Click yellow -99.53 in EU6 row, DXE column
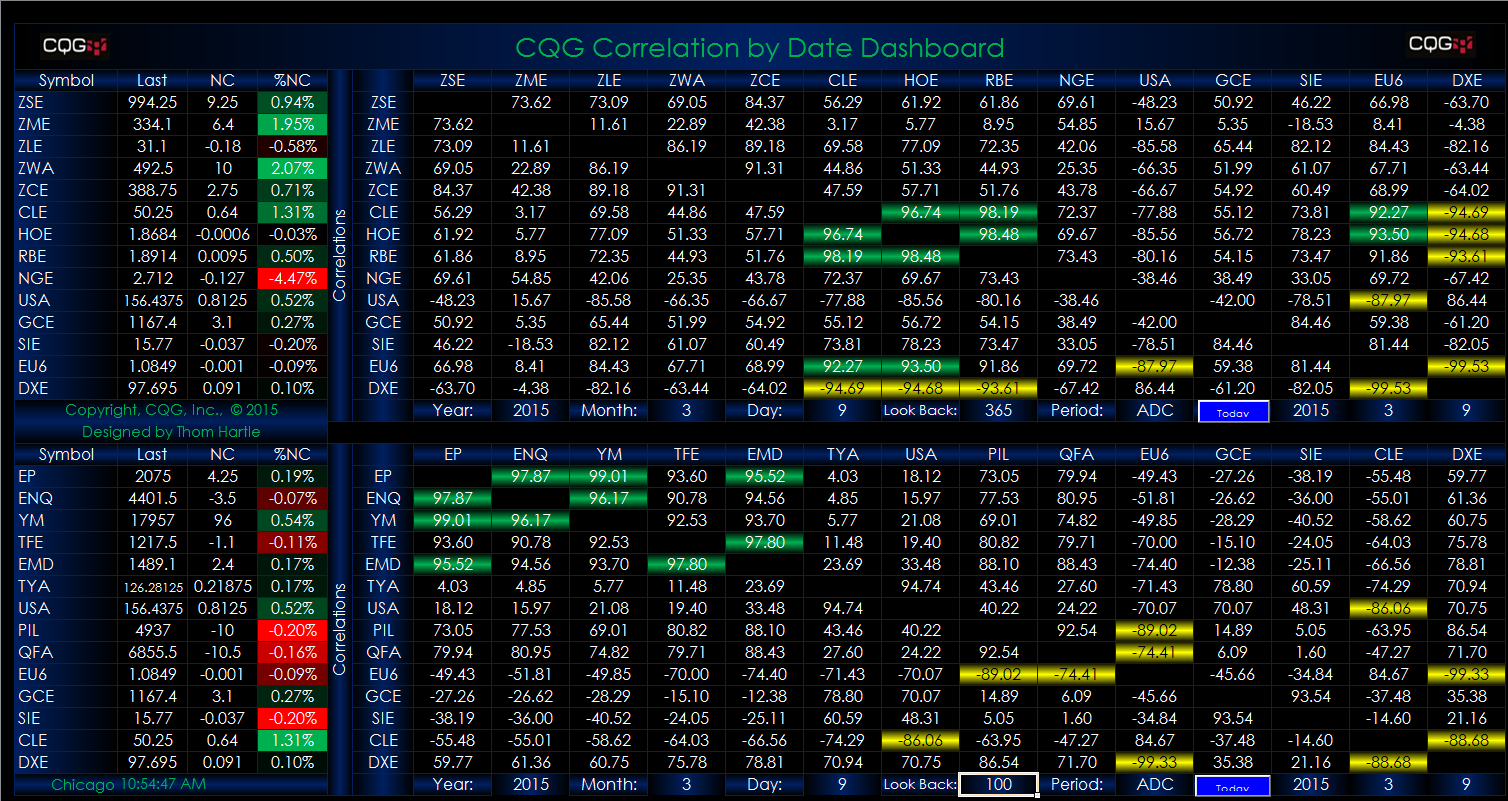 [1467, 366]
